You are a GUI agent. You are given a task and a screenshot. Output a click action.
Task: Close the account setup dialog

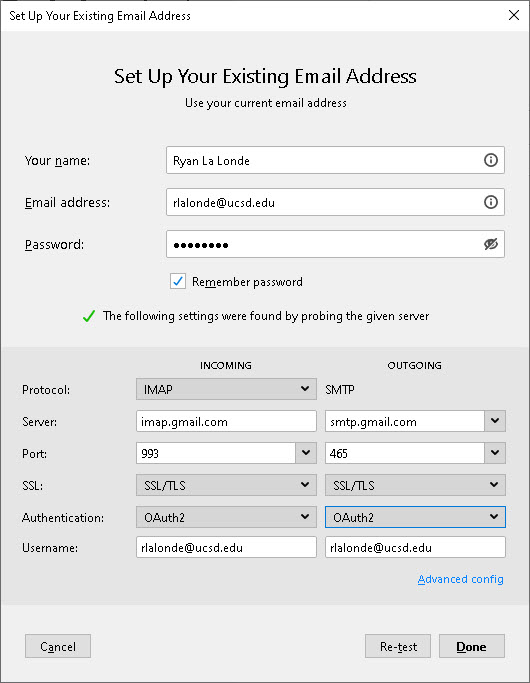coord(514,15)
